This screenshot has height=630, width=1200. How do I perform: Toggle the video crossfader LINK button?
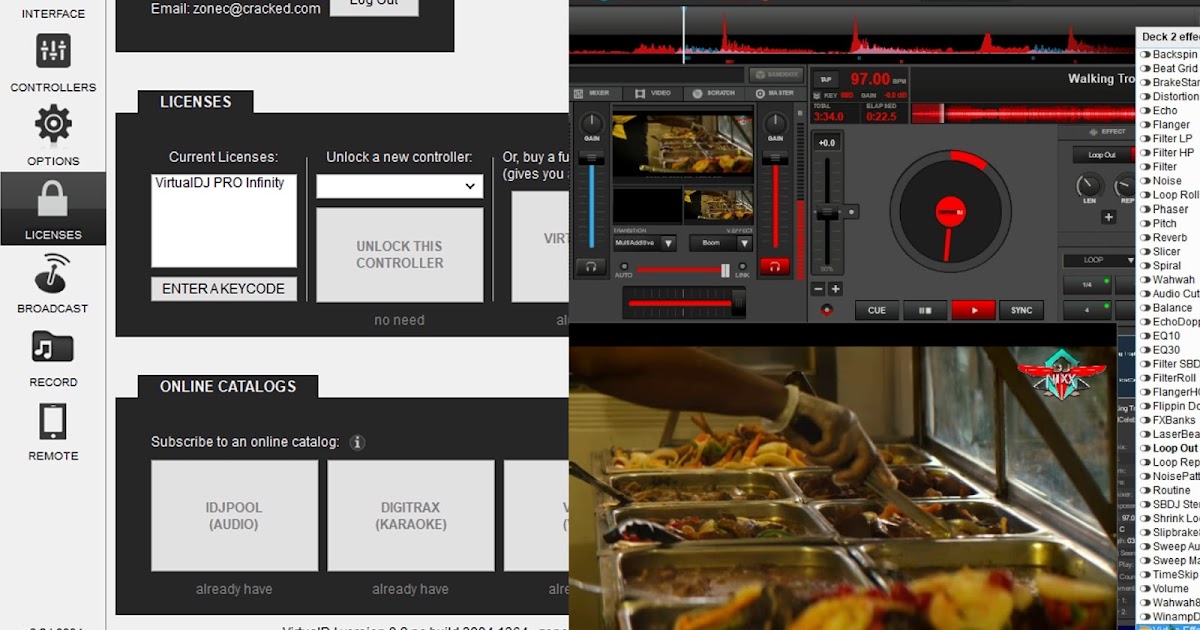742,268
